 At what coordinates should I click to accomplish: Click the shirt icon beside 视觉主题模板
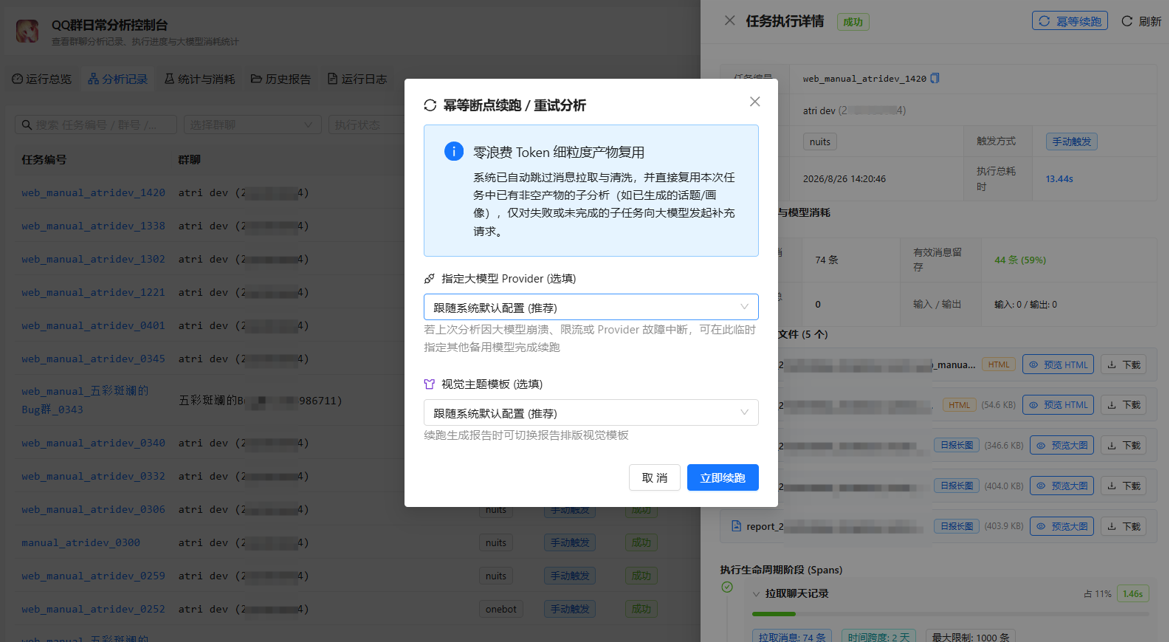pos(429,384)
